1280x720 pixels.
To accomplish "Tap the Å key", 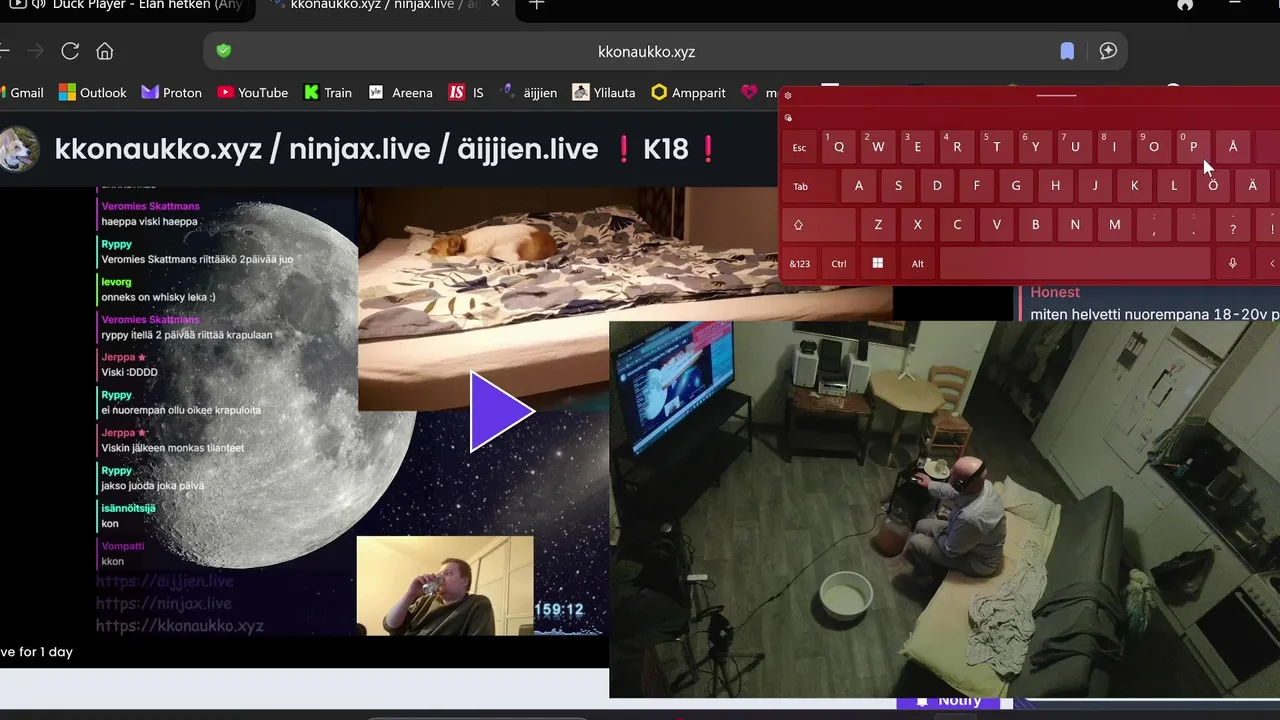I will click(1233, 147).
